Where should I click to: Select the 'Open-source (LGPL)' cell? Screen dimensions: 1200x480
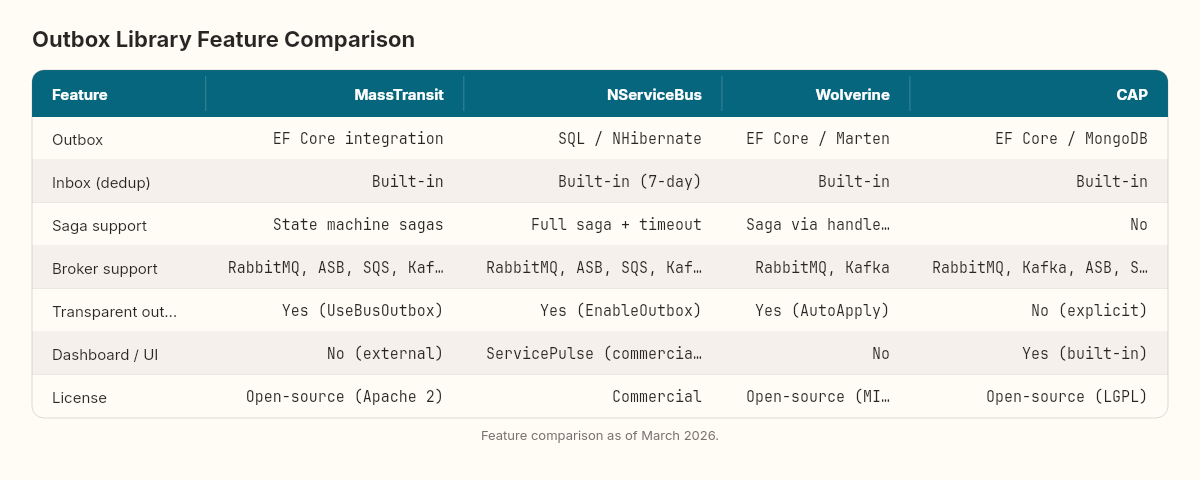(1066, 397)
